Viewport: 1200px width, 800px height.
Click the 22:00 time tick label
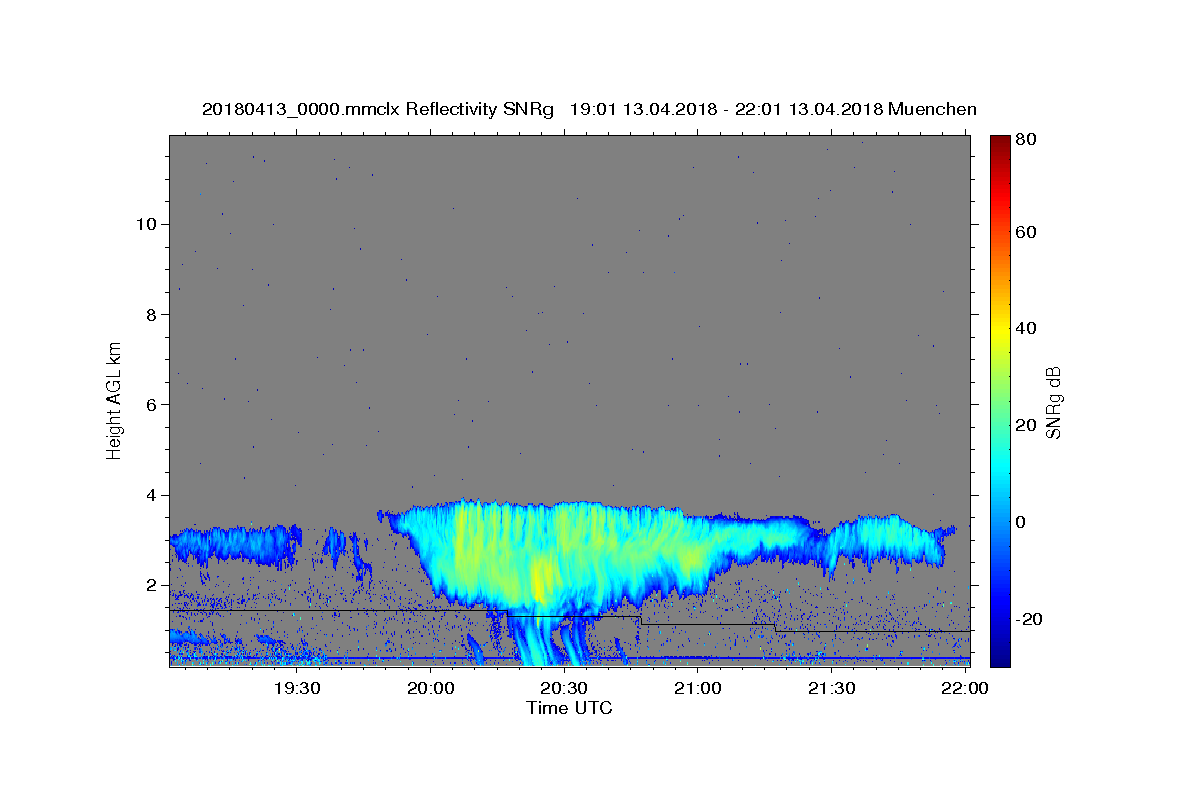964,688
